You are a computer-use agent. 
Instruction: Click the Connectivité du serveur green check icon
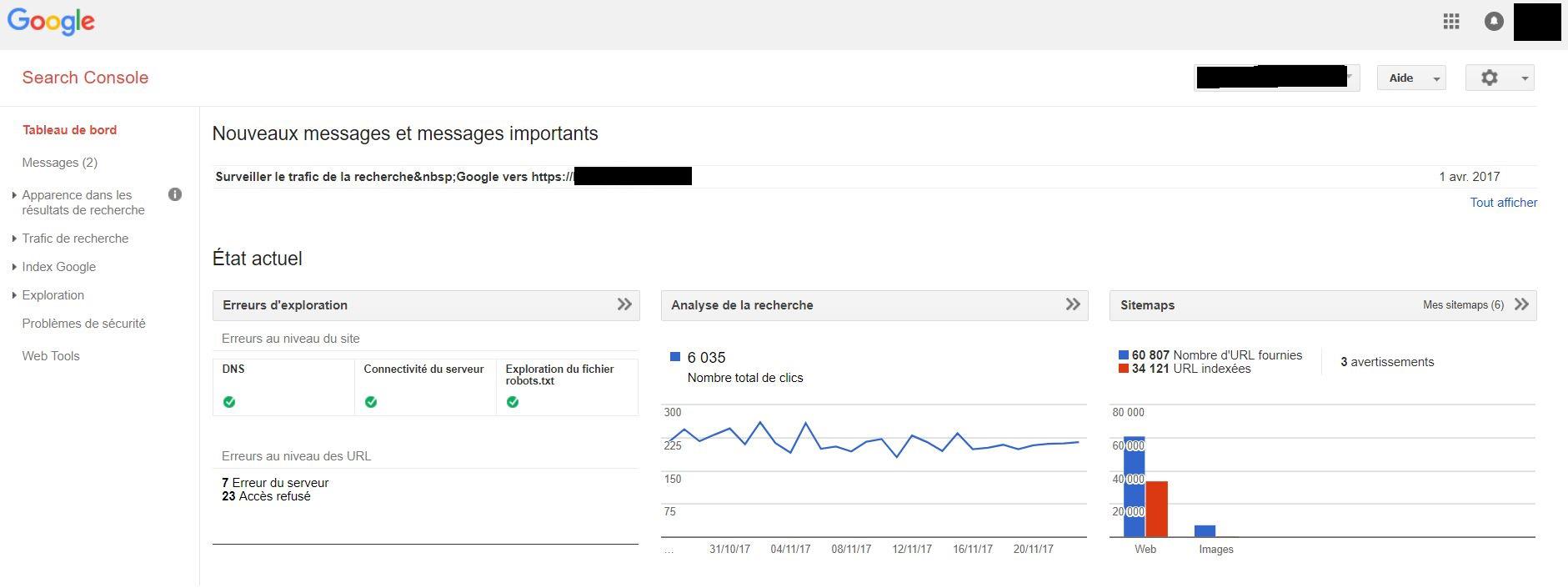[371, 402]
